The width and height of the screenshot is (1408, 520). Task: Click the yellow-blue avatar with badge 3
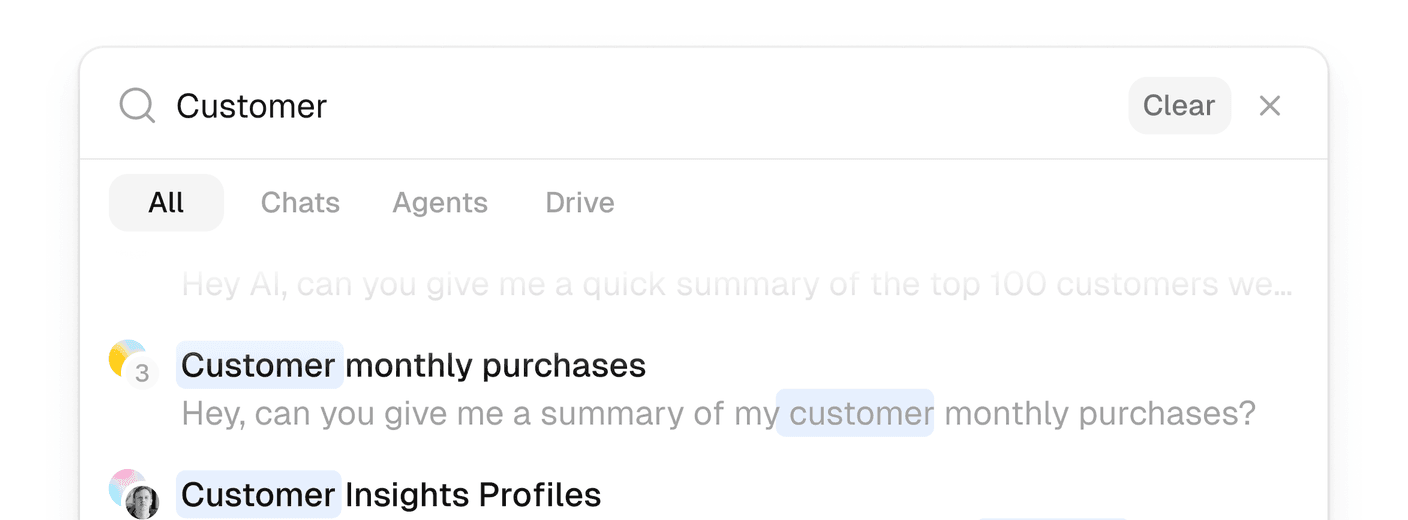133,364
